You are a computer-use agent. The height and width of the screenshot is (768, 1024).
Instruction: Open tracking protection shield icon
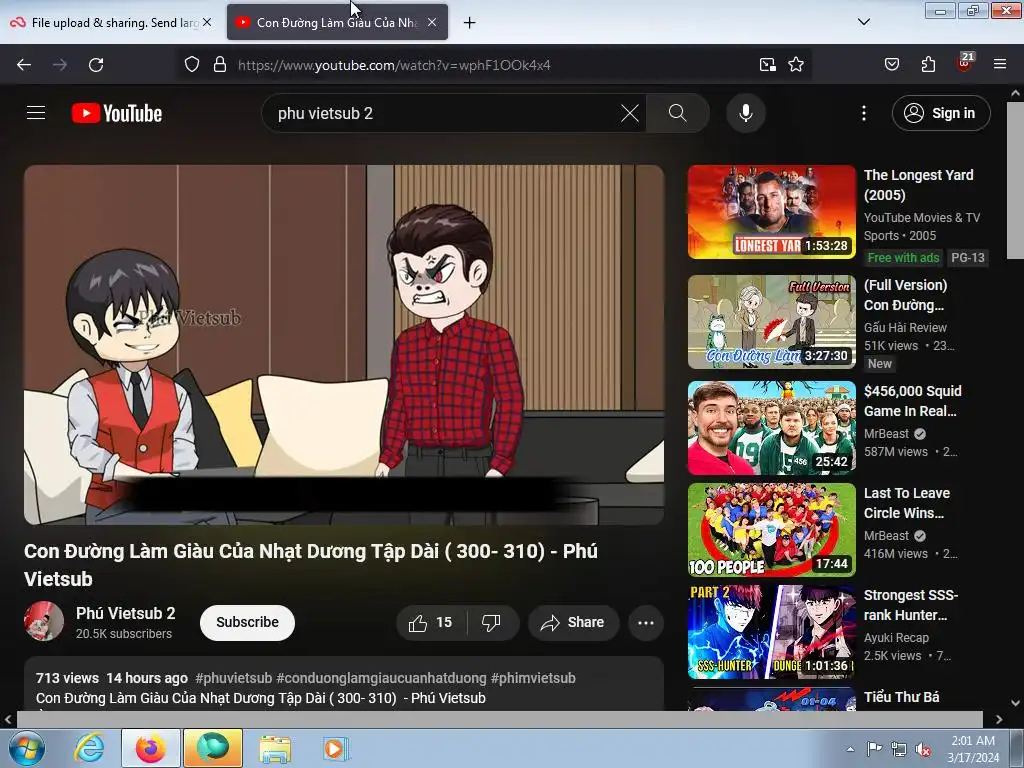click(x=191, y=65)
